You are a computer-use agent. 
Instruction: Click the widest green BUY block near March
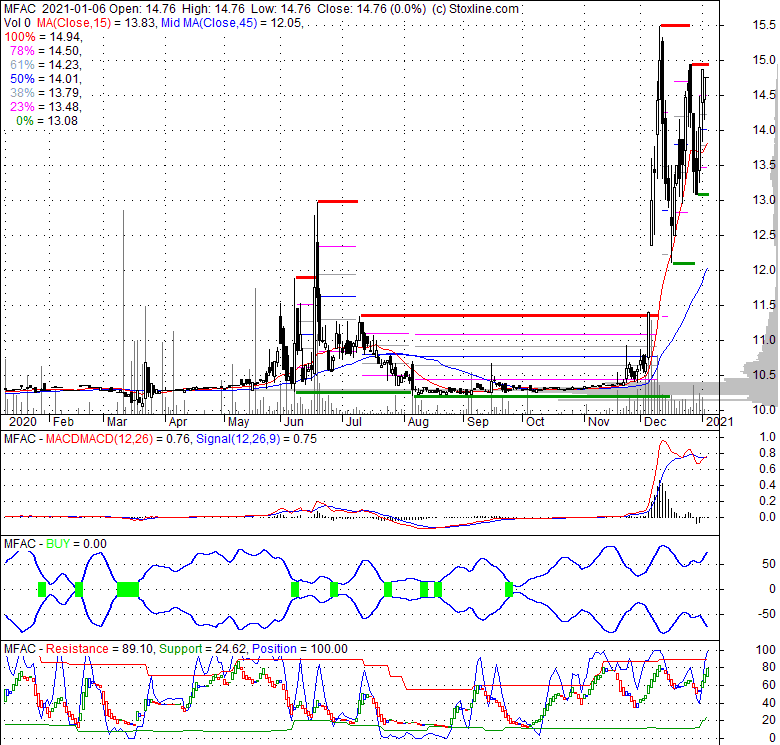point(128,589)
